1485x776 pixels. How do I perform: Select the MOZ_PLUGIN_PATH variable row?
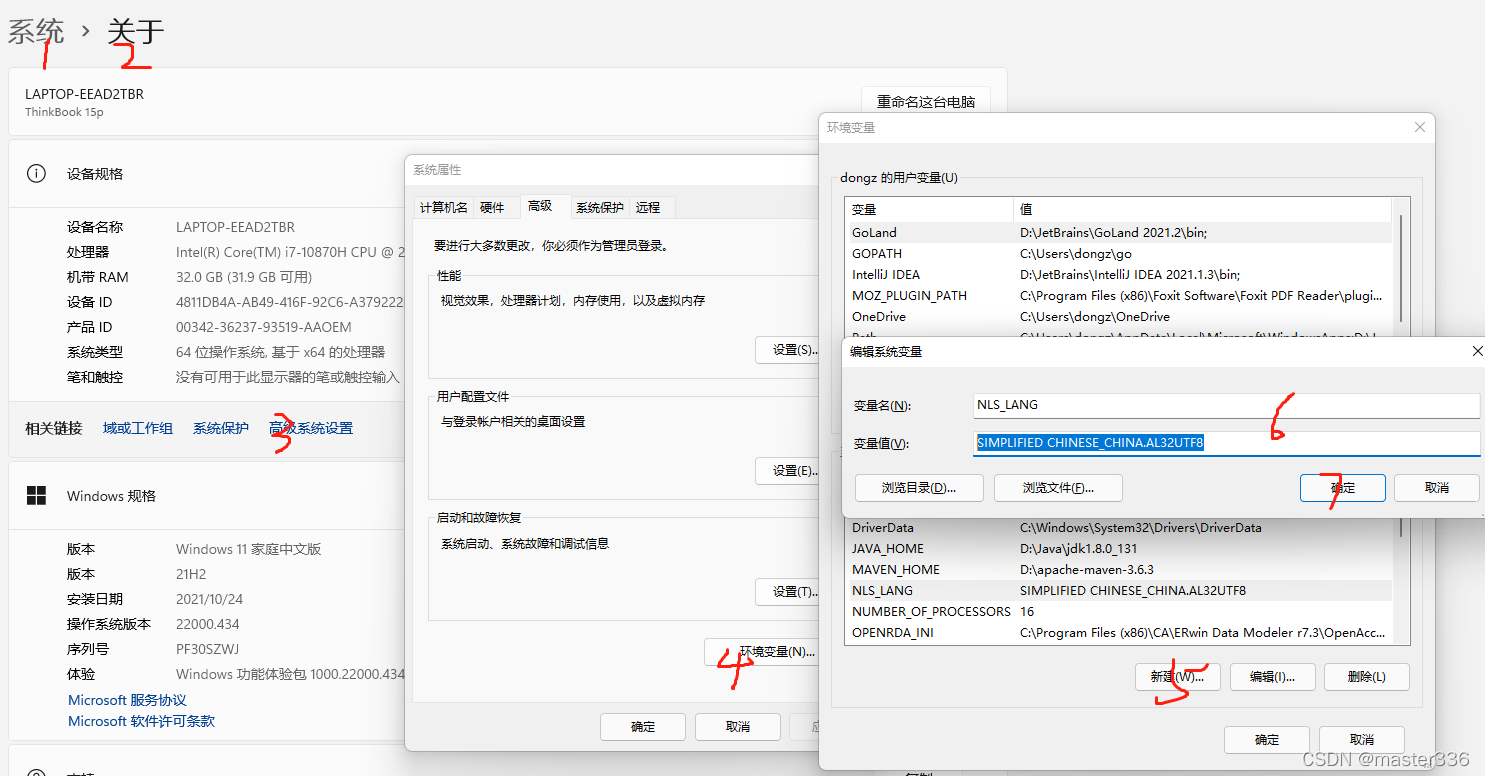(x=1118, y=295)
